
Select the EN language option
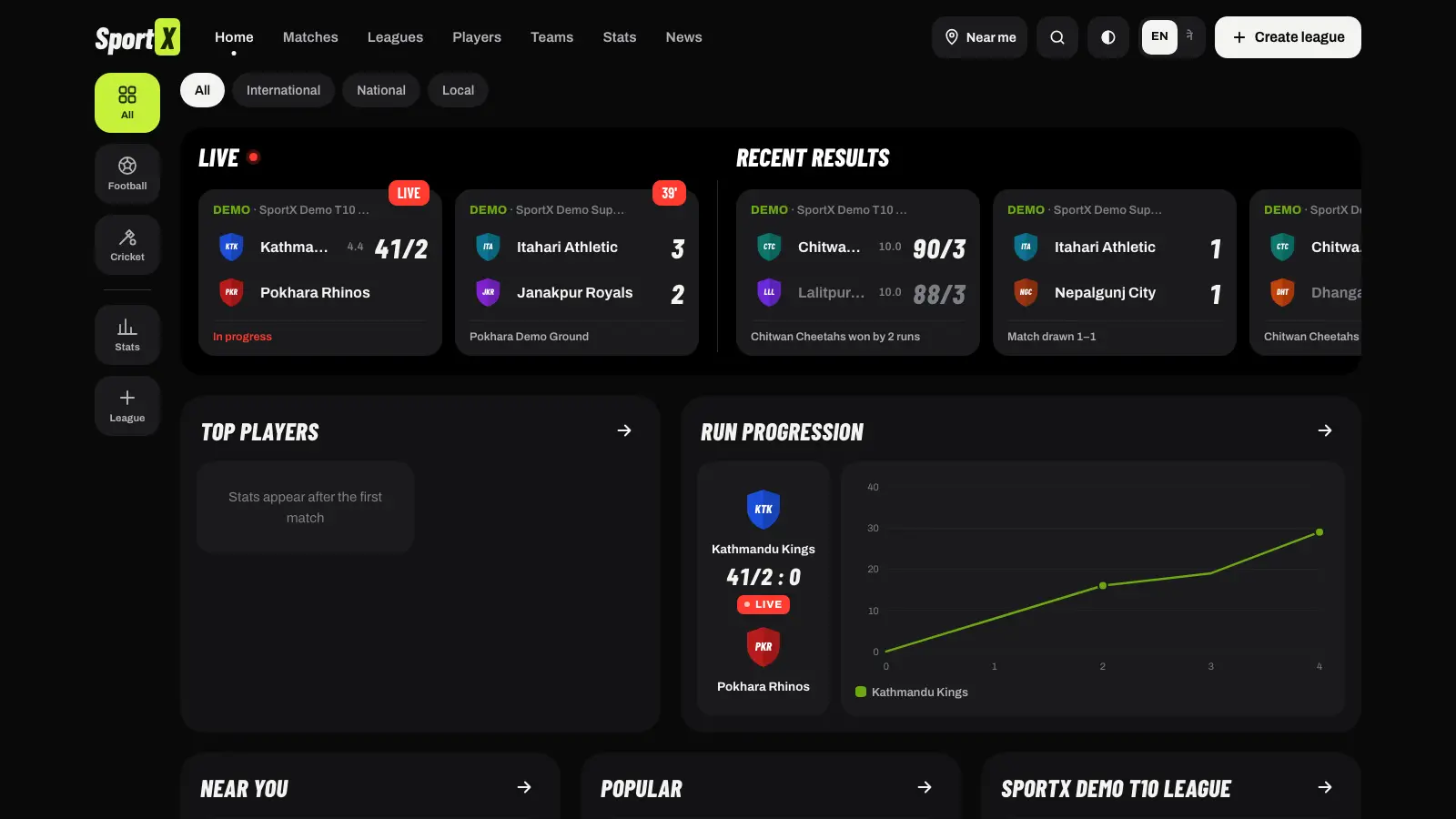(1159, 37)
